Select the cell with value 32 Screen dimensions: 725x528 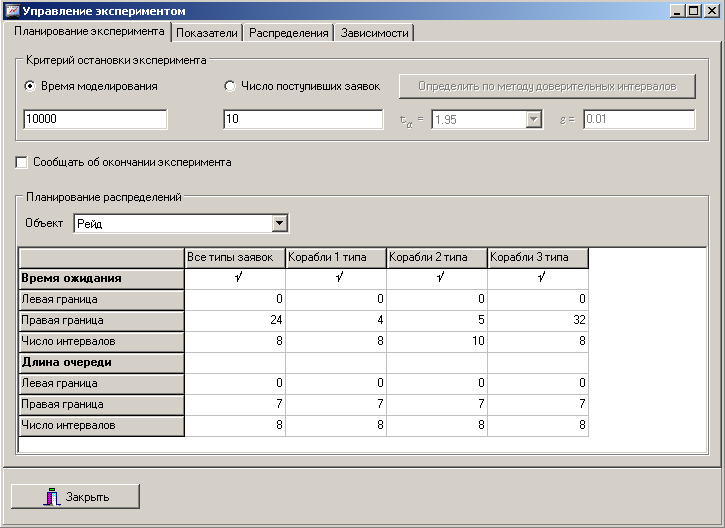point(538,320)
